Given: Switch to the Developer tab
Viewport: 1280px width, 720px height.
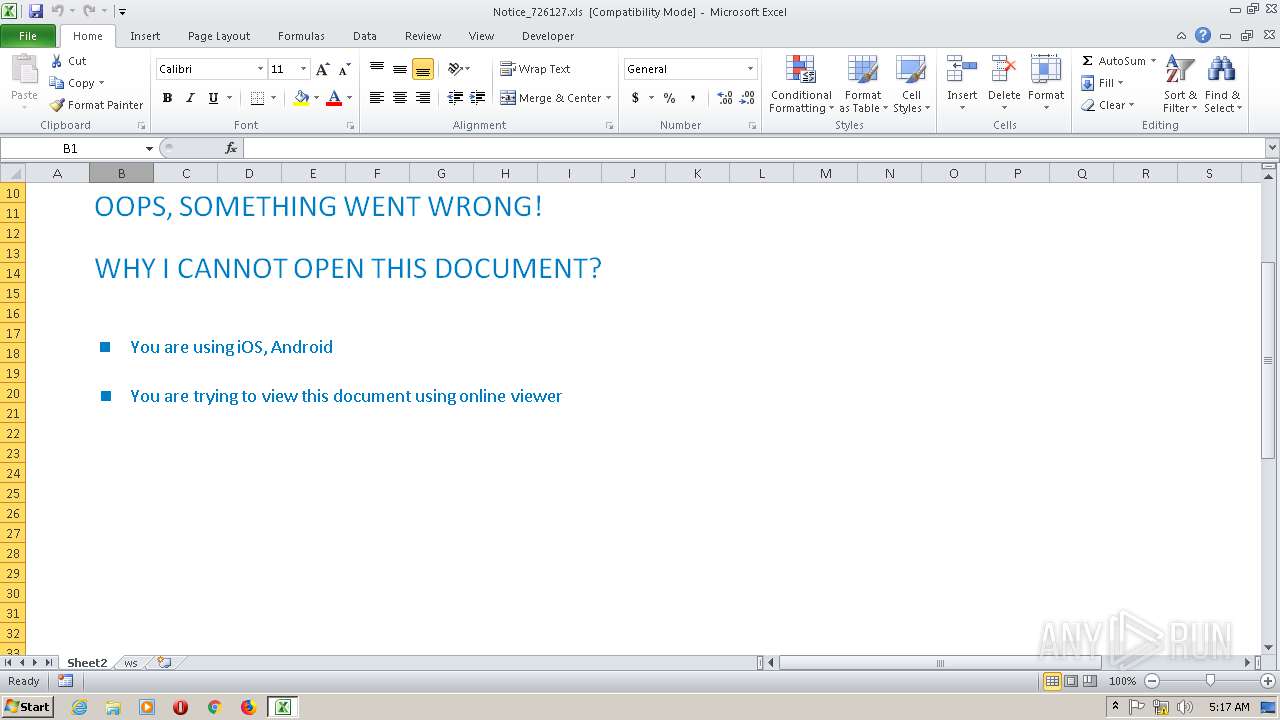Looking at the screenshot, I should (x=548, y=36).
